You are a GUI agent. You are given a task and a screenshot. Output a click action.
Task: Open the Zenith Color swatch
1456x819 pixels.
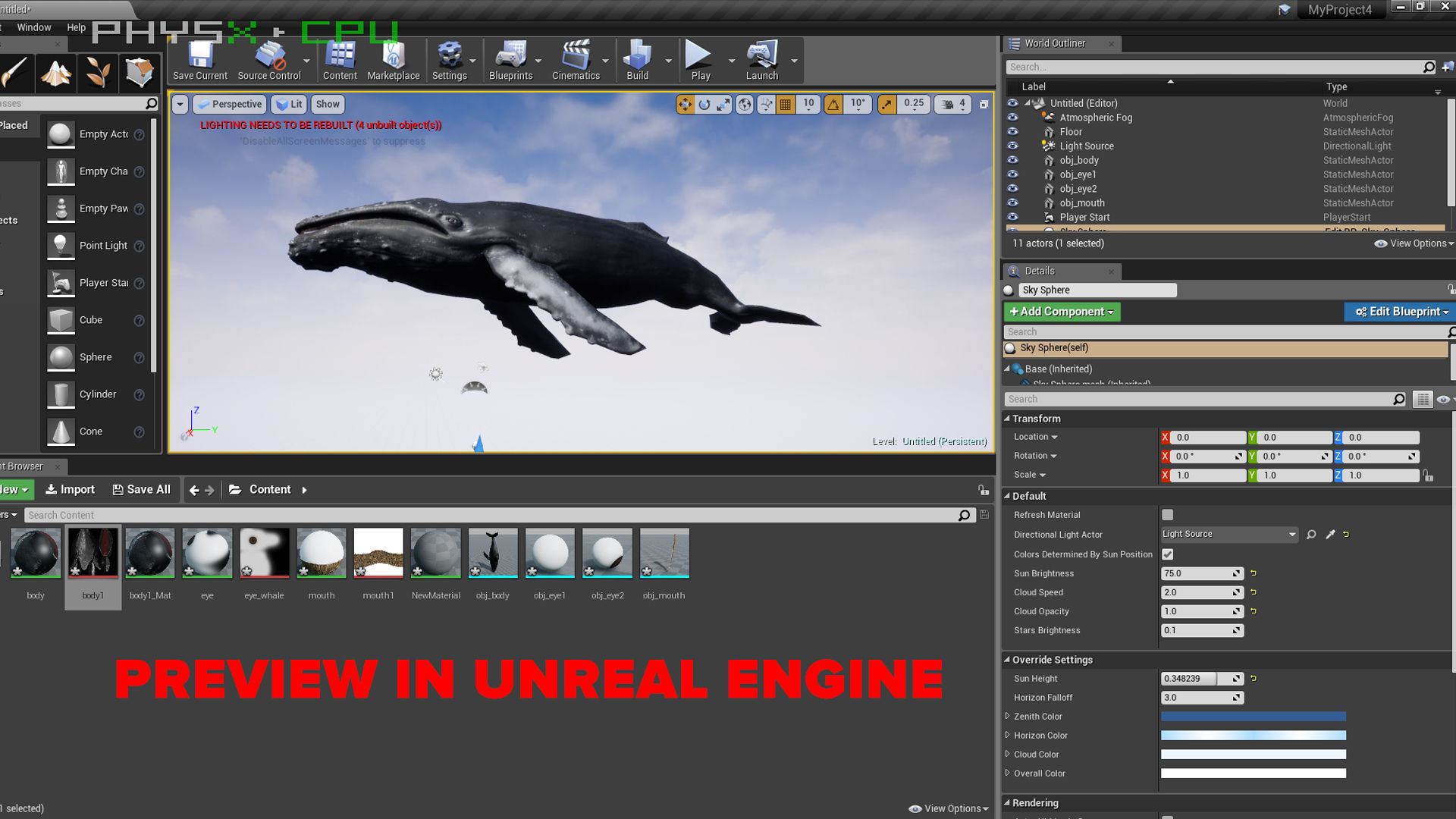[x=1254, y=717]
